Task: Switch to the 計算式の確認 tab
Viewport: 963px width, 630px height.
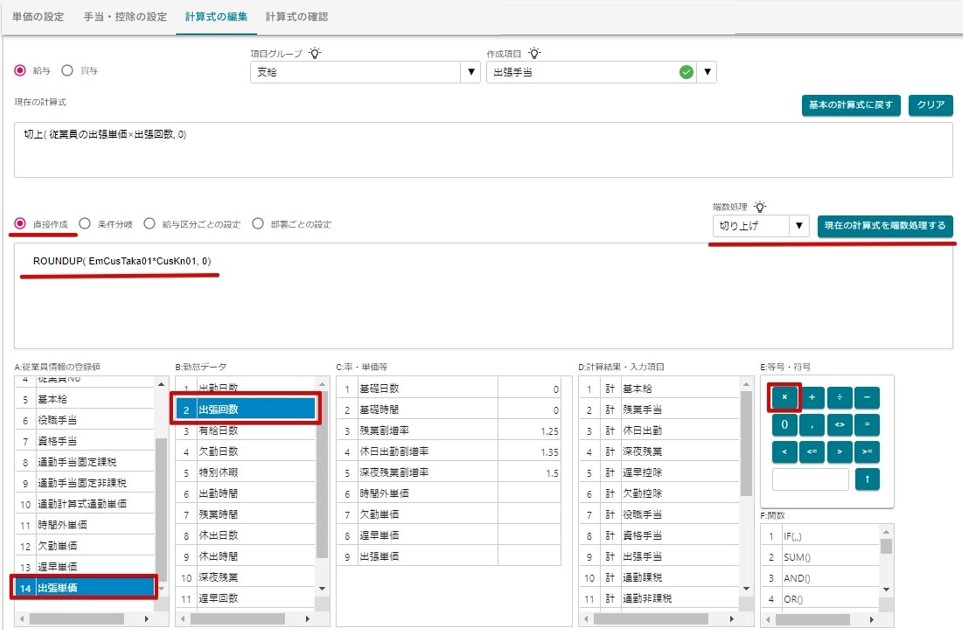Action: click(297, 17)
